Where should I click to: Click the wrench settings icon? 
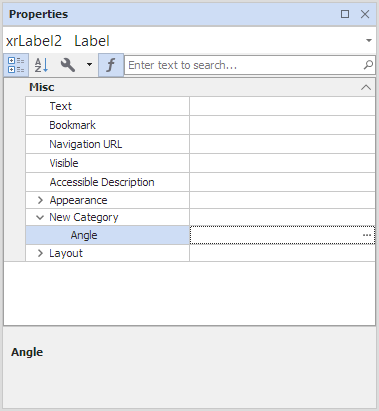coord(68,65)
